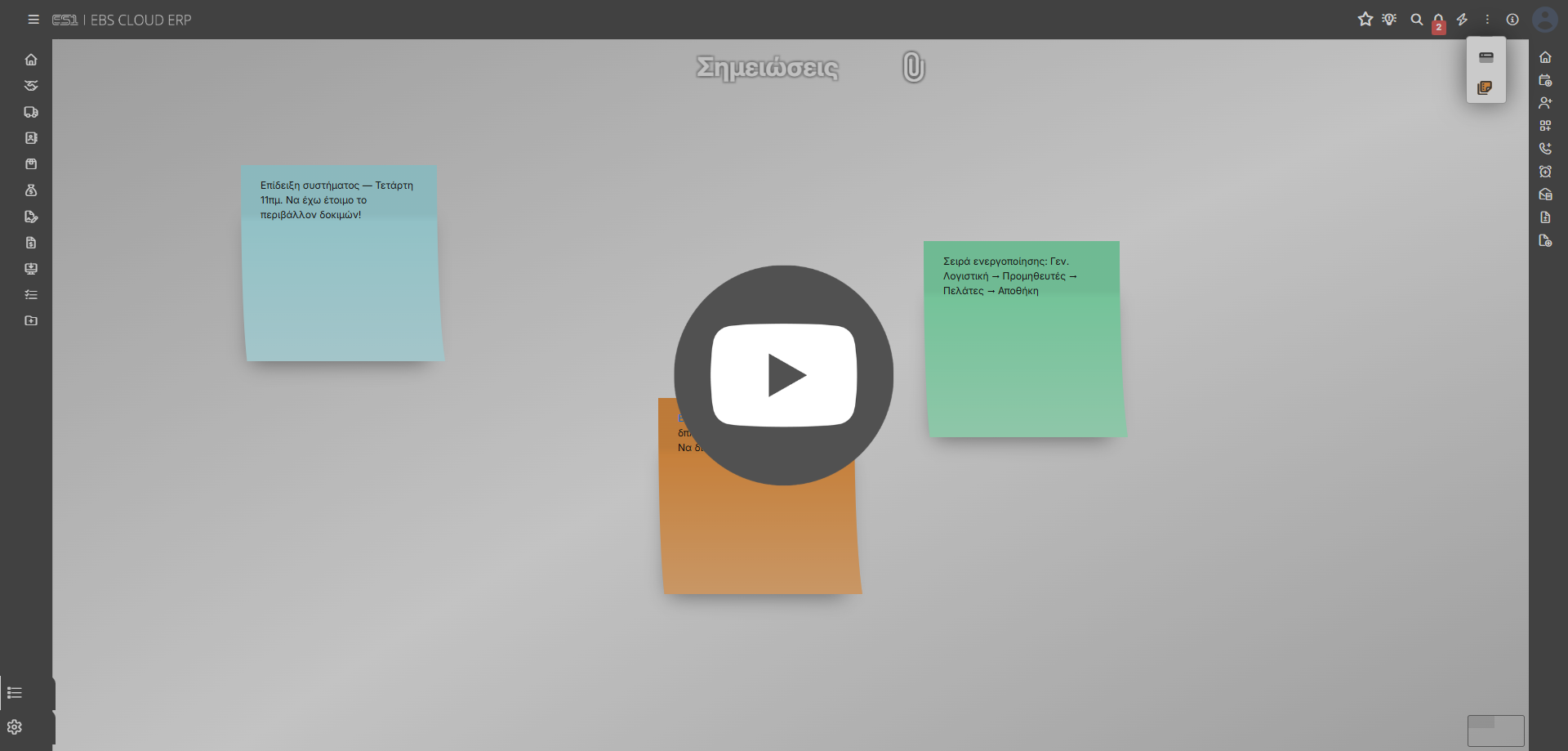Open the checklist tasks module
Image resolution: width=1568 pixels, height=751 pixels.
click(x=31, y=295)
